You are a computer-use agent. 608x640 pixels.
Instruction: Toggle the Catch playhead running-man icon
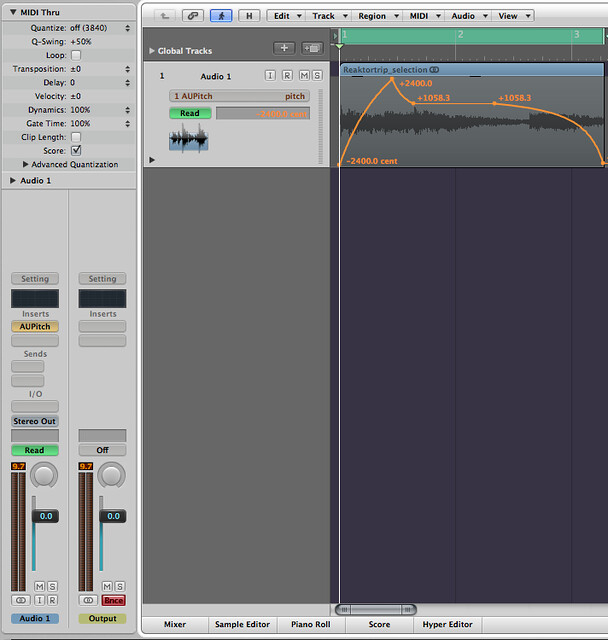pos(219,16)
